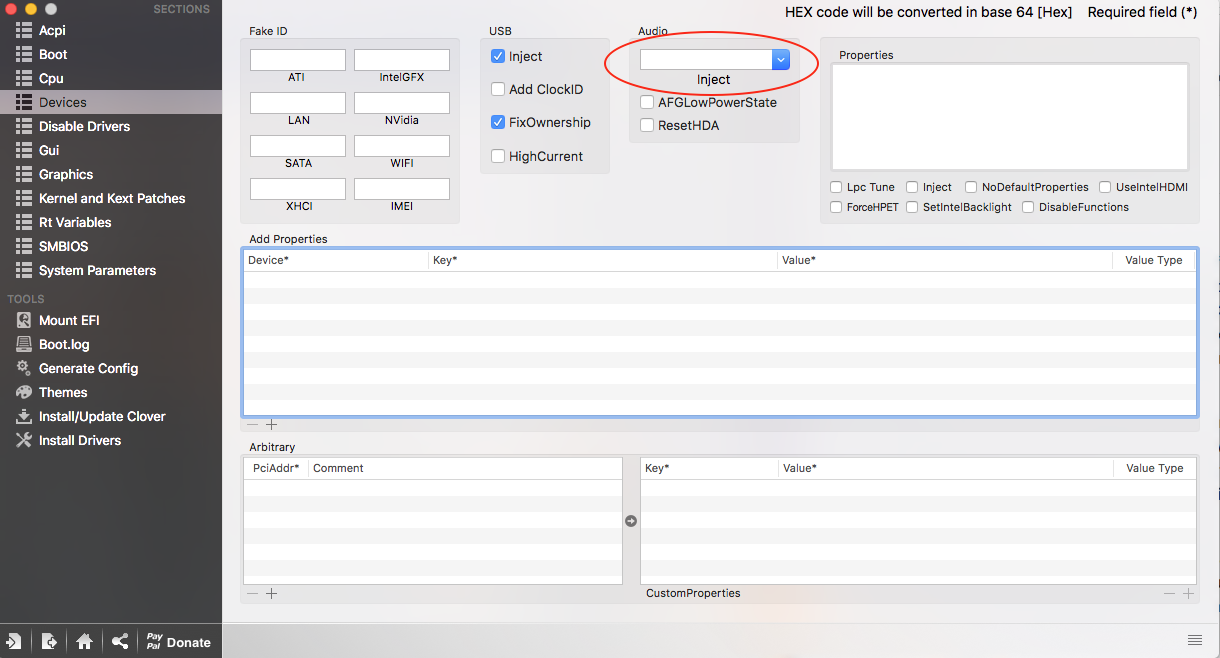
Task: Click the export configuration icon in bottom toolbar
Action: coord(49,642)
